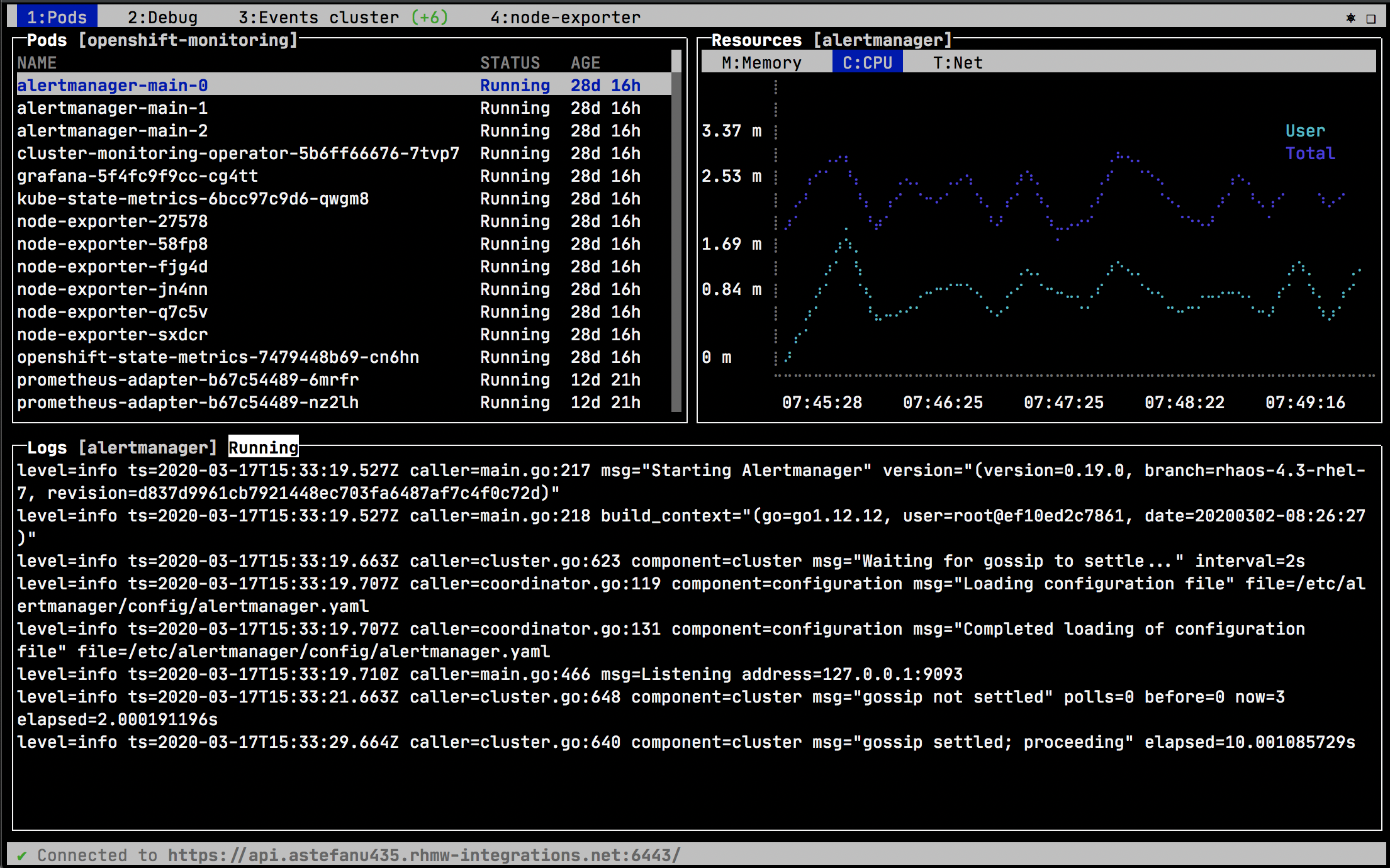Click the 07:49:16 time label
The height and width of the screenshot is (868, 1390).
pyautogui.click(x=1305, y=402)
